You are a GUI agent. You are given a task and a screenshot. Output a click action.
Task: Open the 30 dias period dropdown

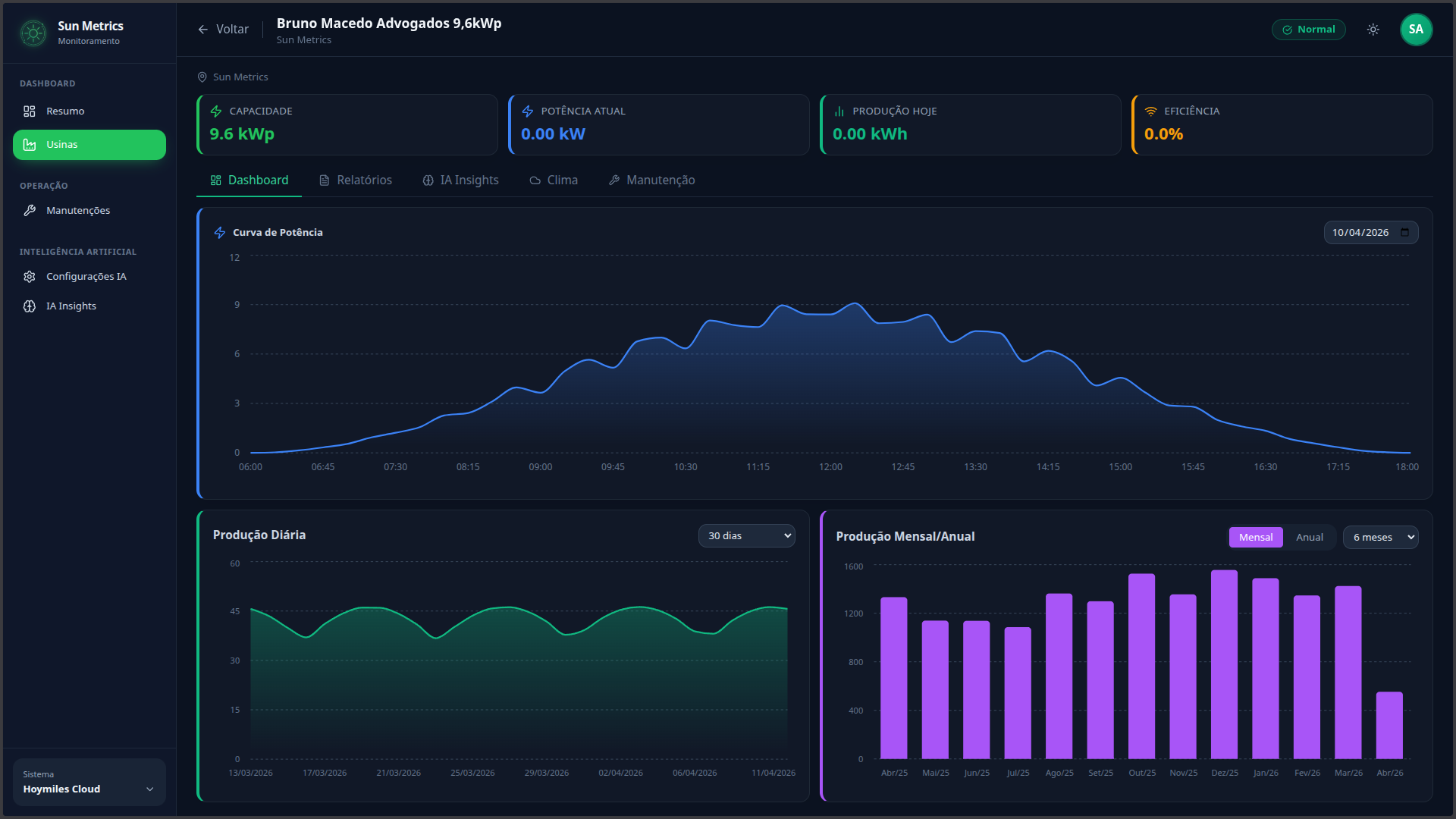point(746,535)
